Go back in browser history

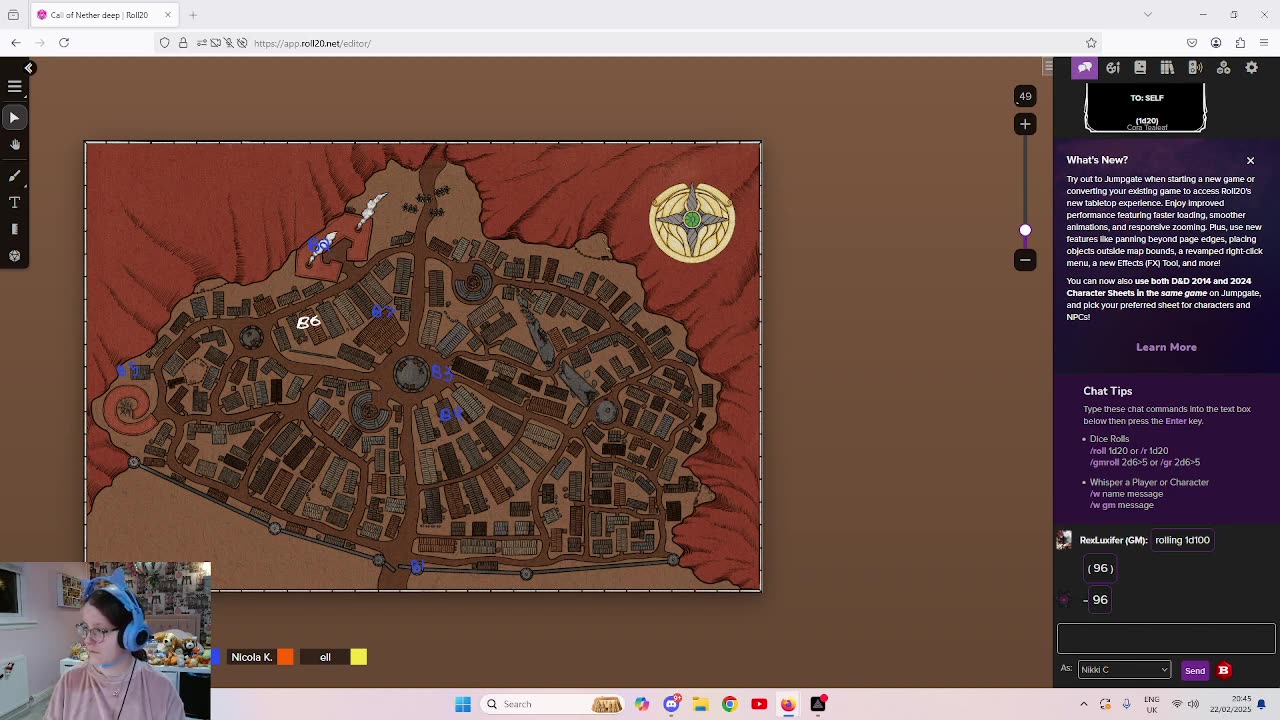(16, 43)
